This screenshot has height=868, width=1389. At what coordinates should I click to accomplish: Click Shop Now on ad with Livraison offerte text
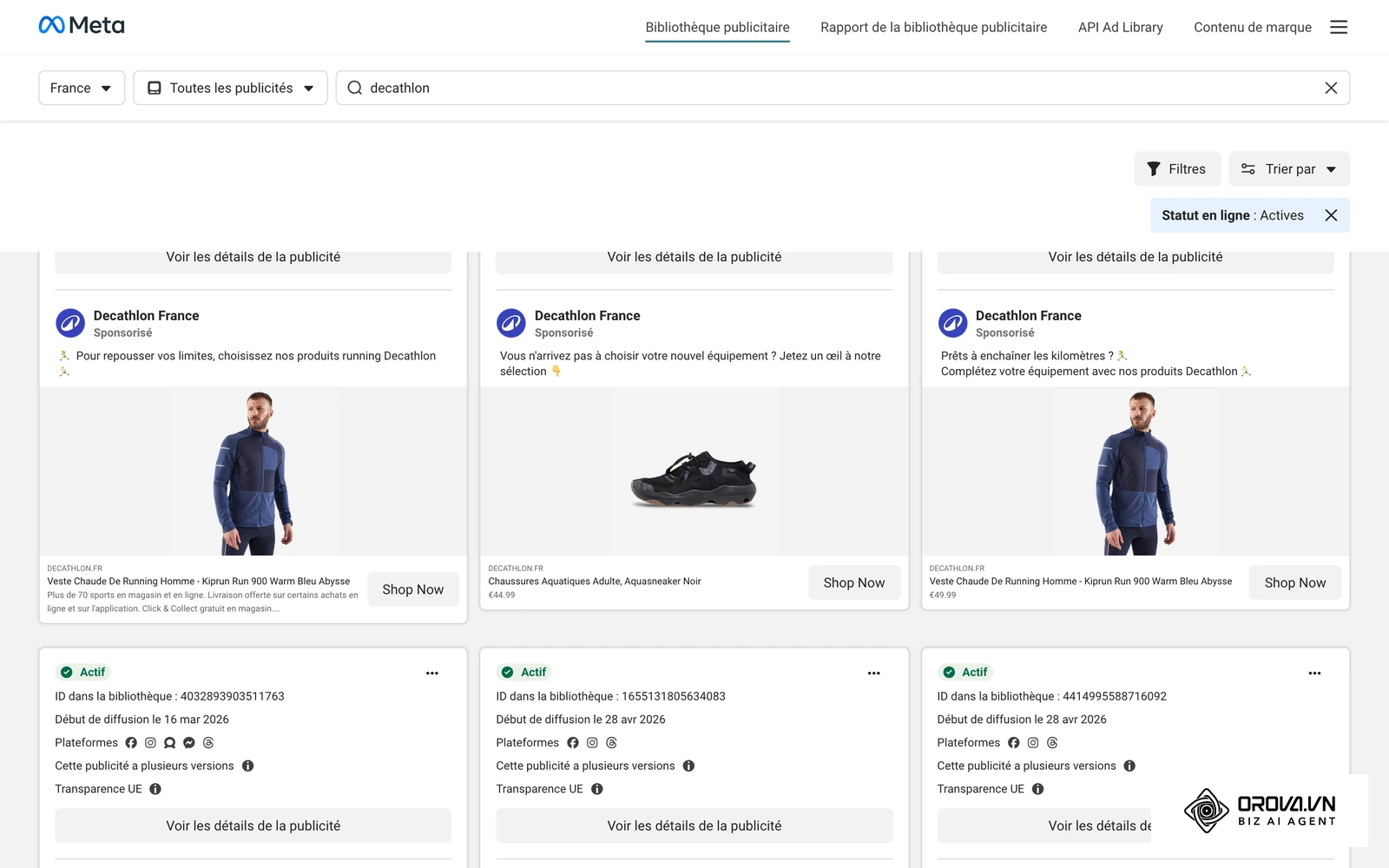click(413, 589)
